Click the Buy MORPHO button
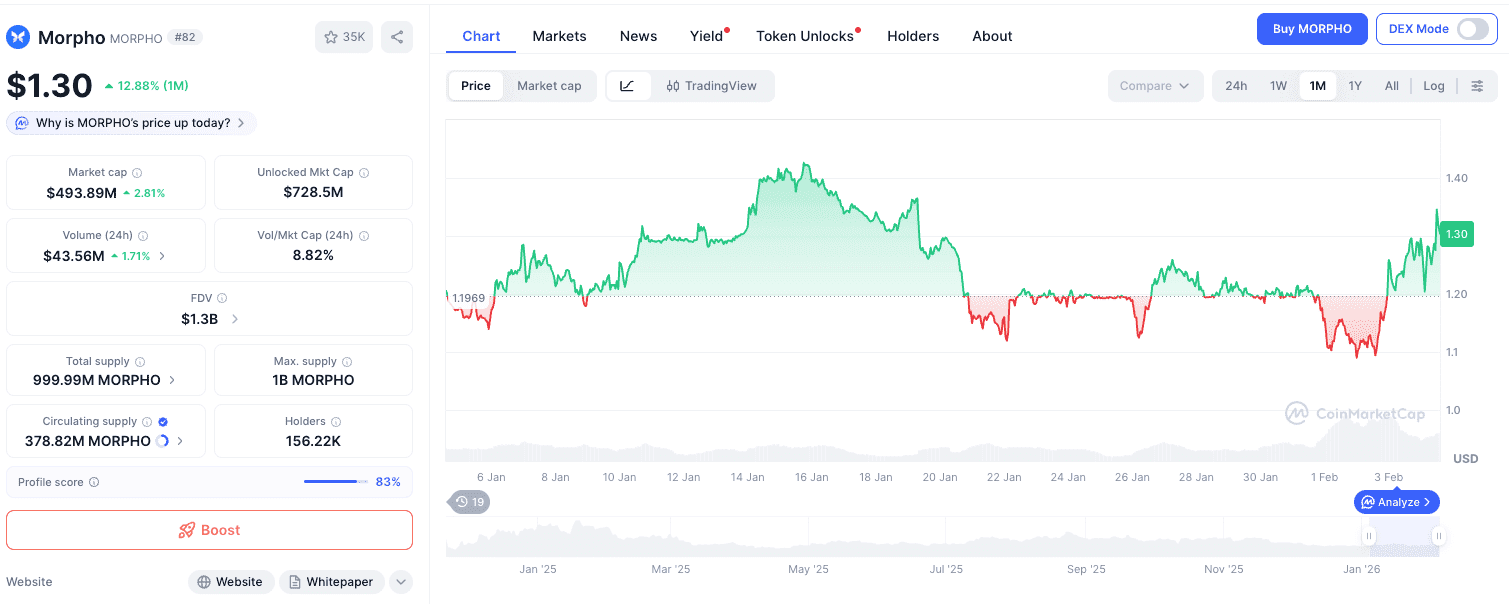Screen dimensions: 1509x604 tap(1311, 29)
